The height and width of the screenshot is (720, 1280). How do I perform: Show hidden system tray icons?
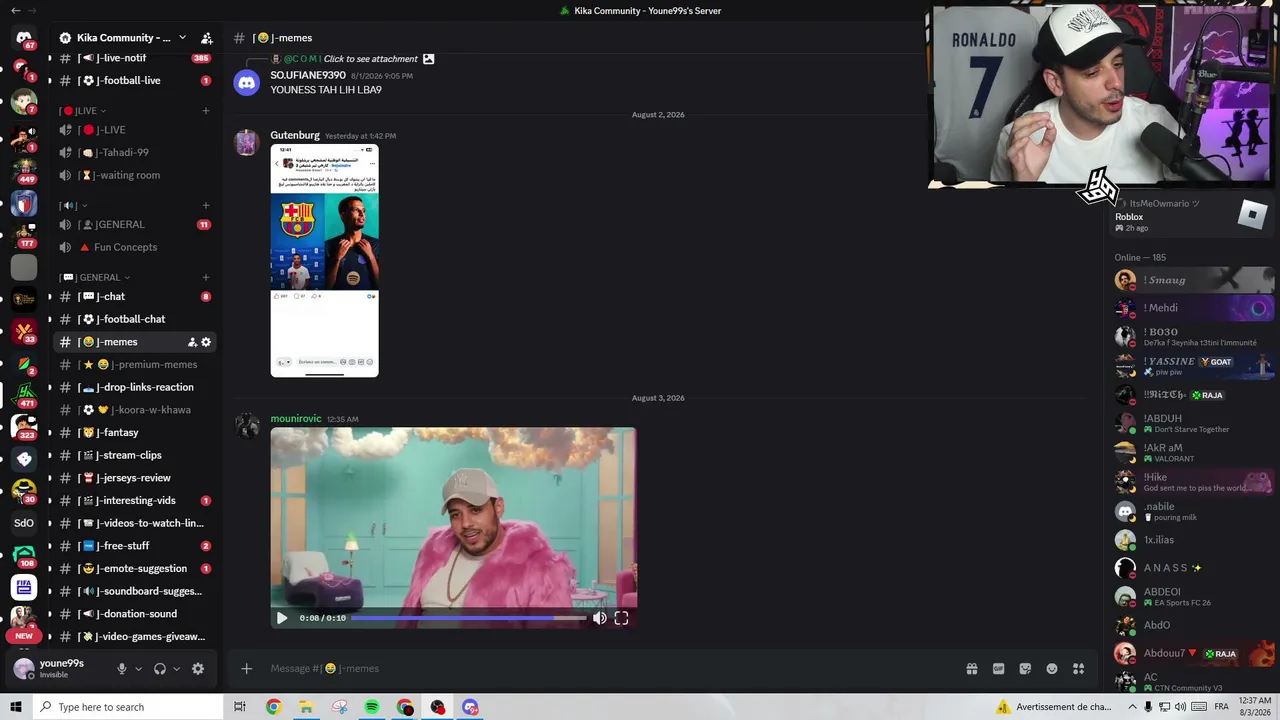pyautogui.click(x=1132, y=707)
